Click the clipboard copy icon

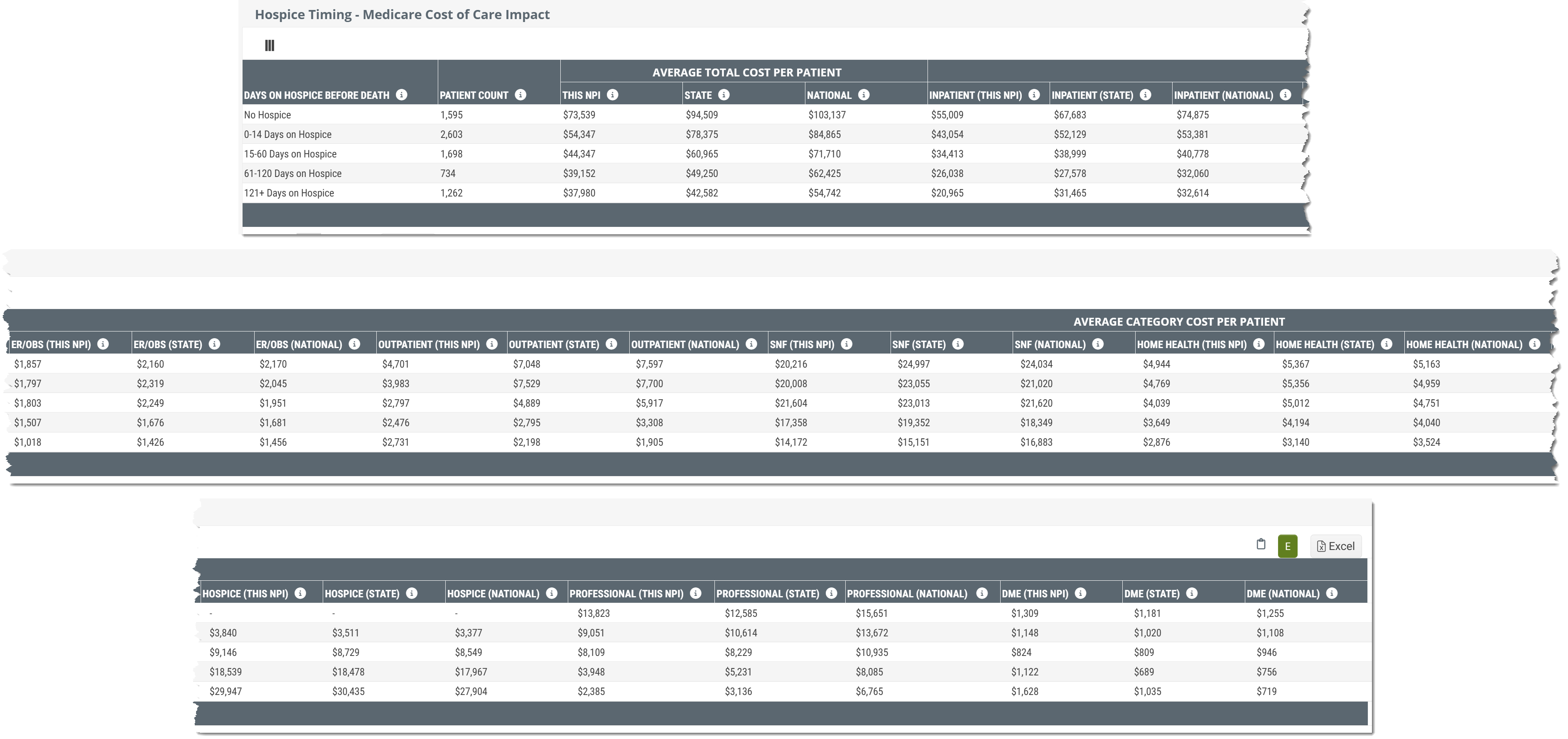pos(1261,545)
